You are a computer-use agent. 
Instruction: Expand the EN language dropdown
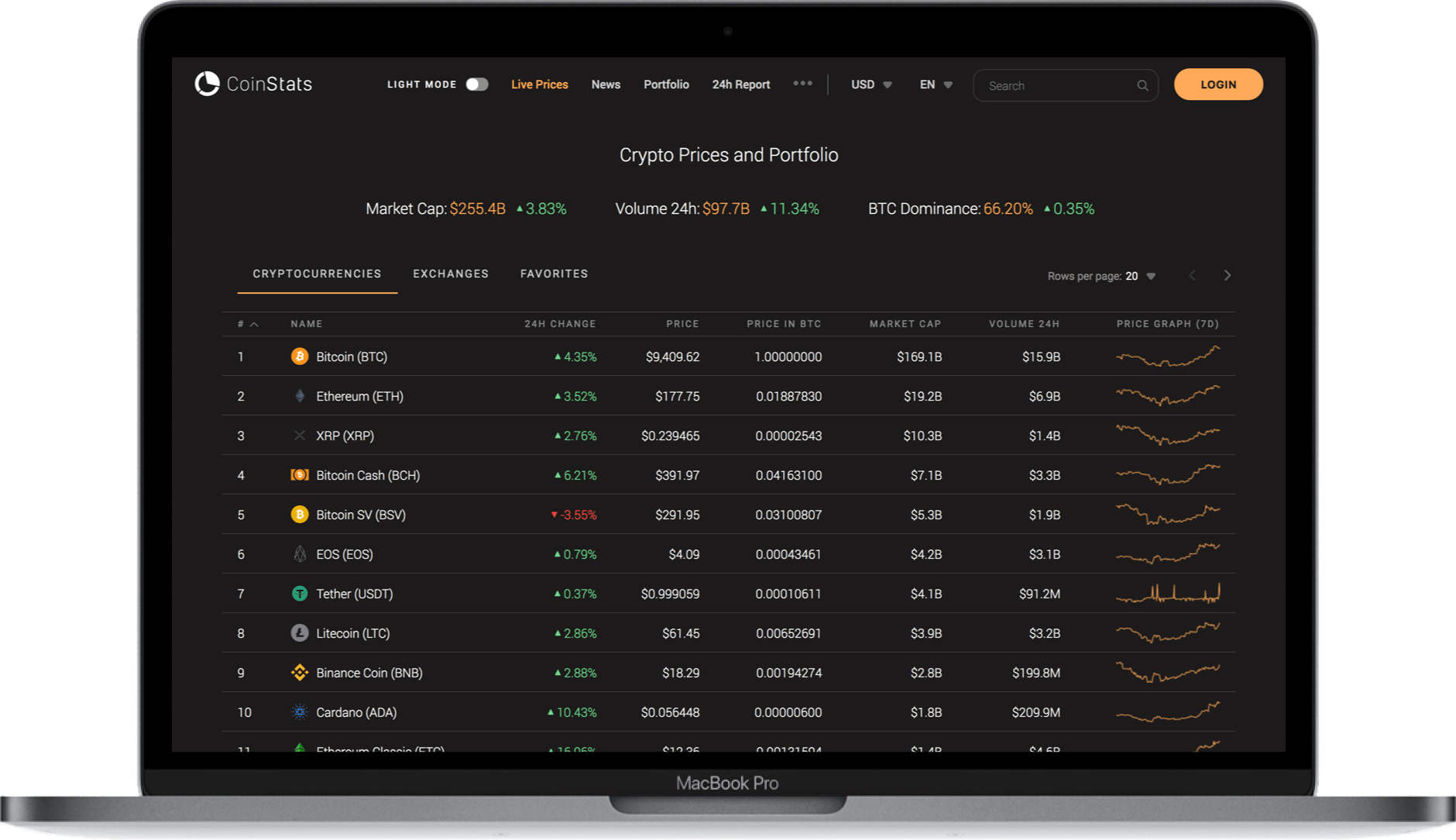936,84
